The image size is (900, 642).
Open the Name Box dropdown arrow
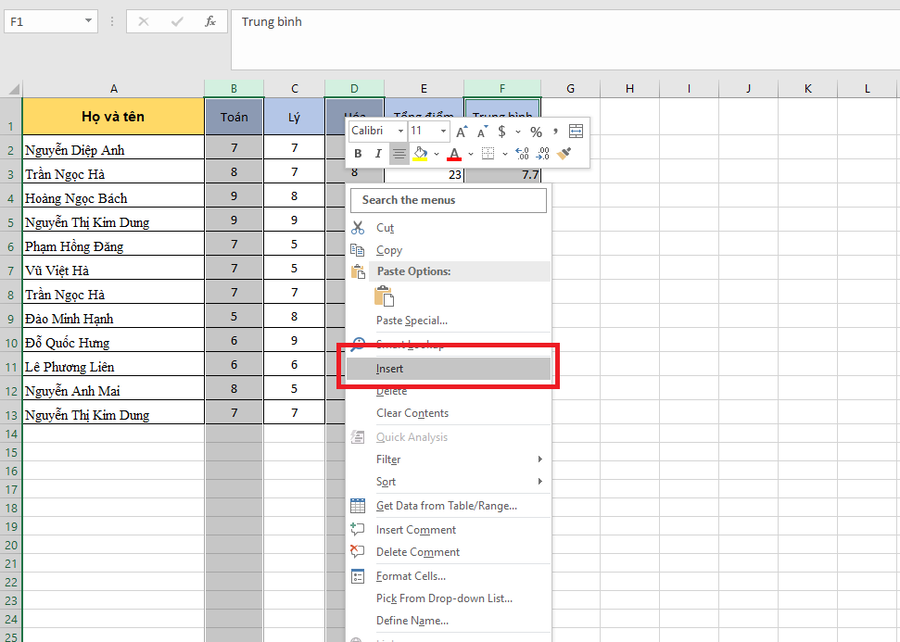point(88,21)
